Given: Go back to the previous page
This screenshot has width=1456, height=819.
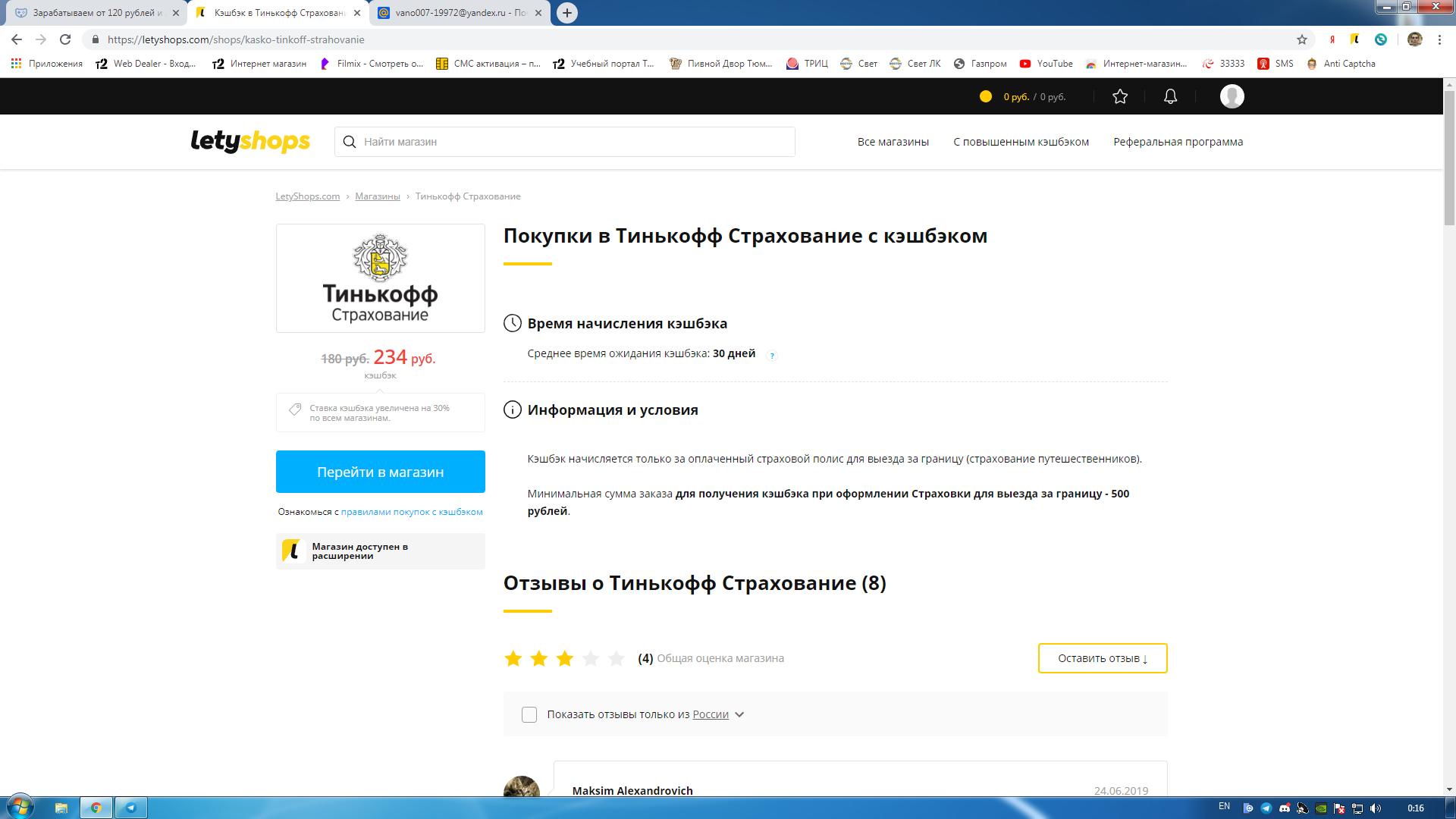Looking at the screenshot, I should pyautogui.click(x=17, y=39).
